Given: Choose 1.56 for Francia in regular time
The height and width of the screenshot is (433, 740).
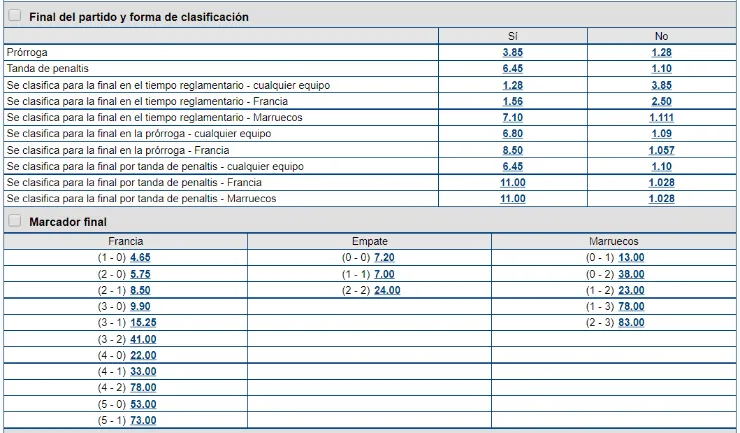Looking at the screenshot, I should click(x=512, y=101).
